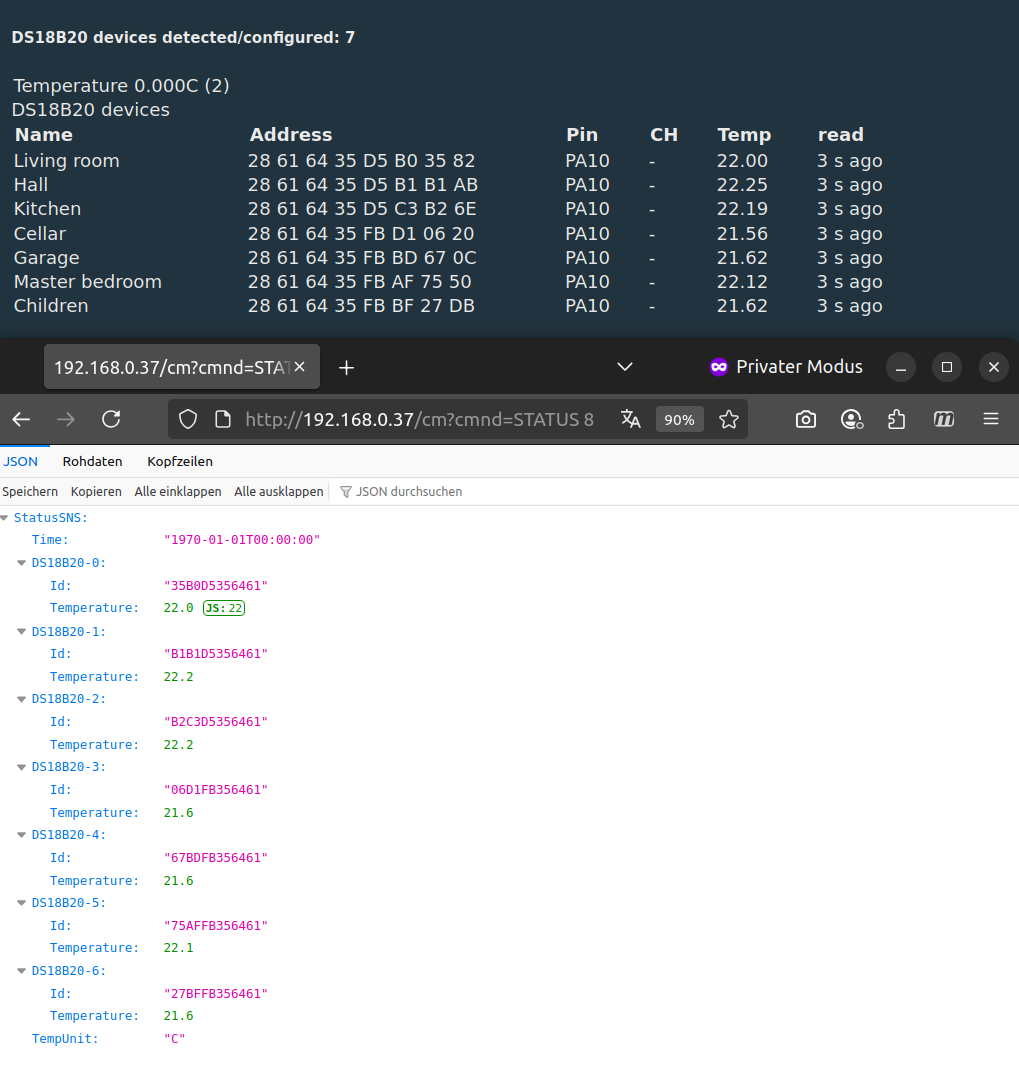Screen dimensions: 1019x1065
Task: Collapse the DS18B20-4 node
Action: click(x=22, y=835)
